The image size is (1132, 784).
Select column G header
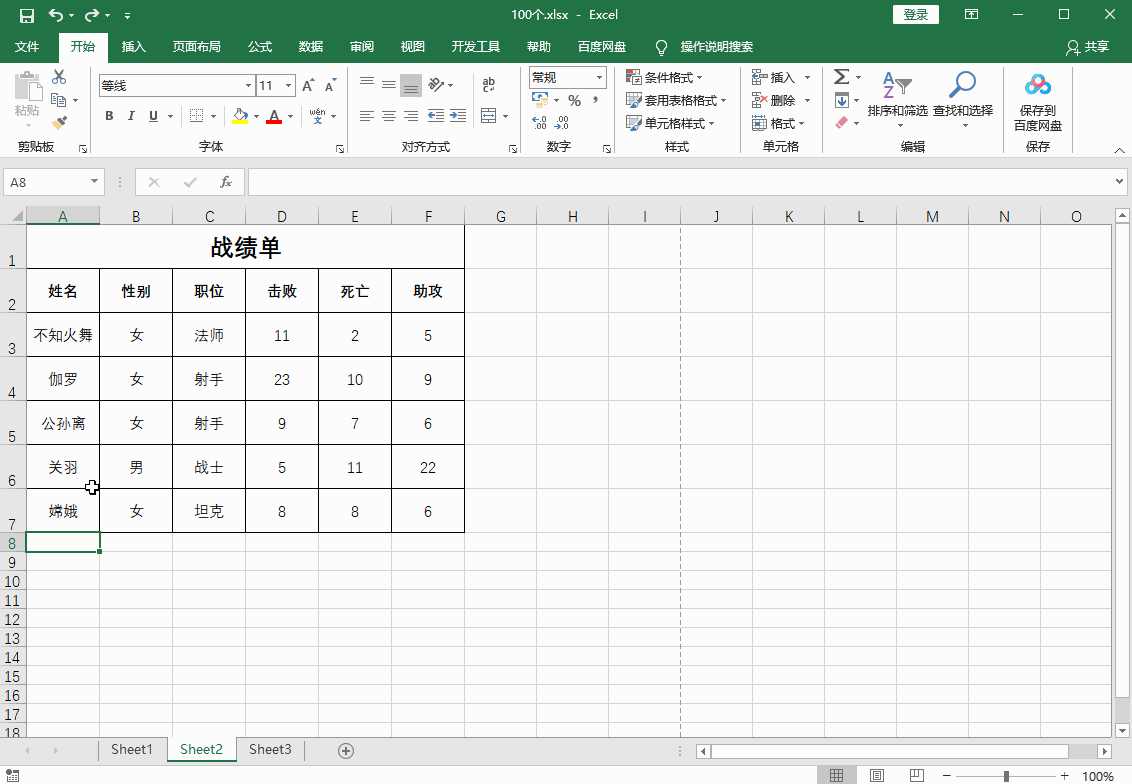tap(500, 217)
